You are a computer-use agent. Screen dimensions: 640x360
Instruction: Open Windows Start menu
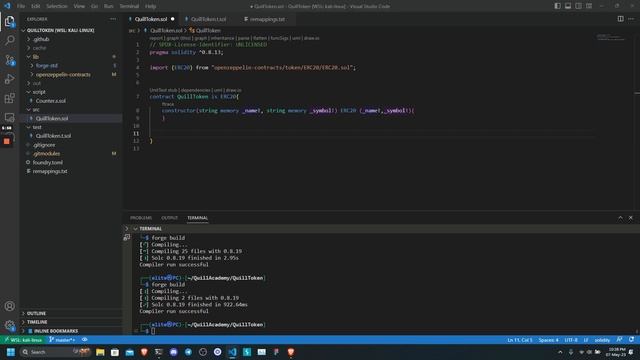pyautogui.click(x=11, y=352)
